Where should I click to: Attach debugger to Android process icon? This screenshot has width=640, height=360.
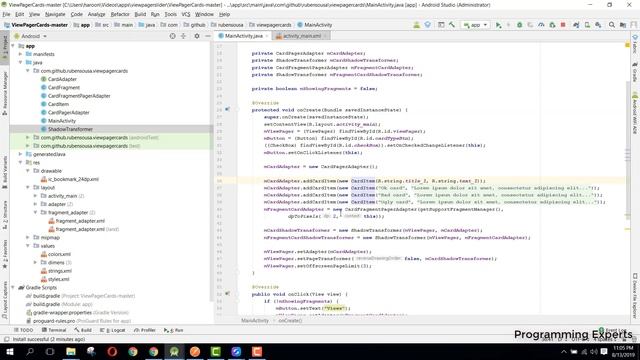pos(552,25)
